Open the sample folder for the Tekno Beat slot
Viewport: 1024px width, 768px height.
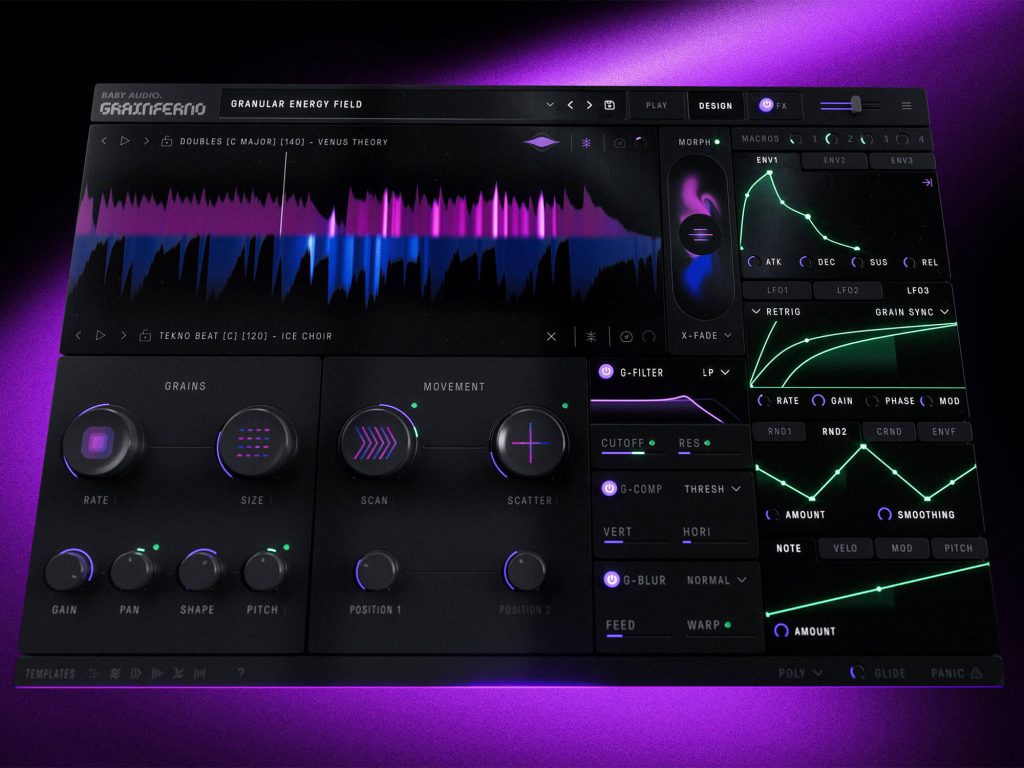click(x=145, y=336)
